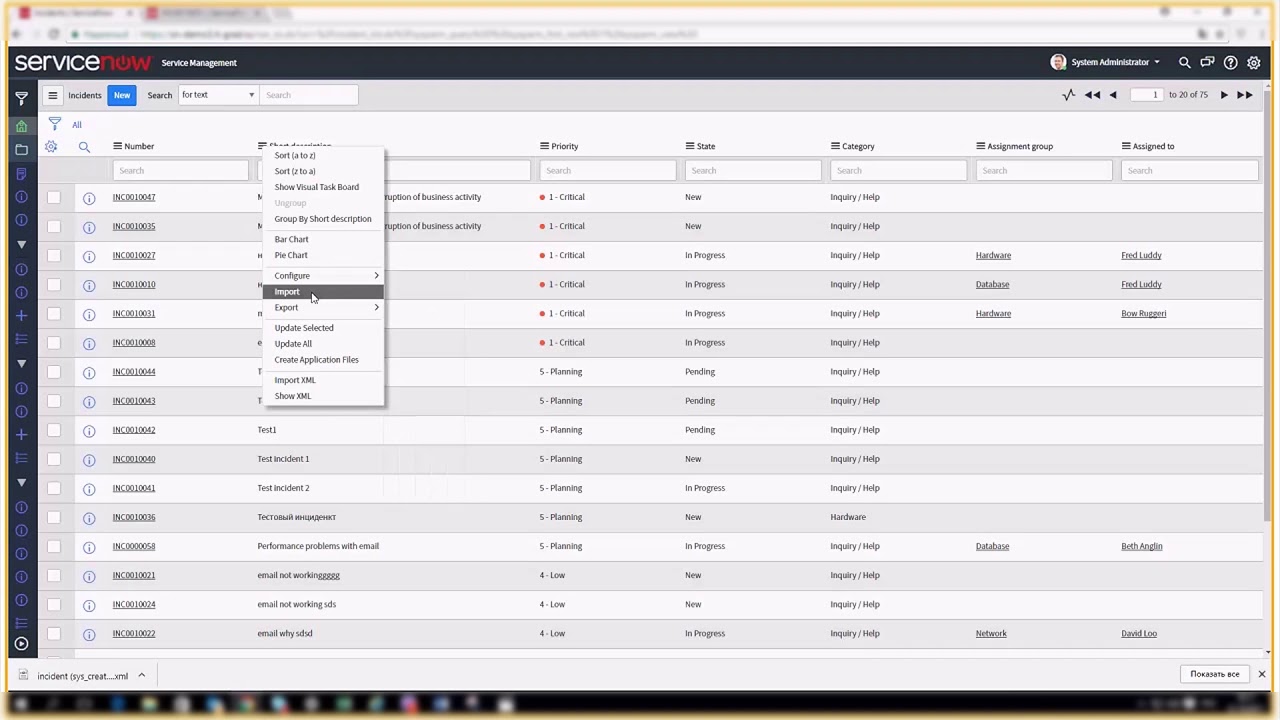Click the navigator filter funnel icon
The width and height of the screenshot is (1280, 720).
click(x=21, y=98)
